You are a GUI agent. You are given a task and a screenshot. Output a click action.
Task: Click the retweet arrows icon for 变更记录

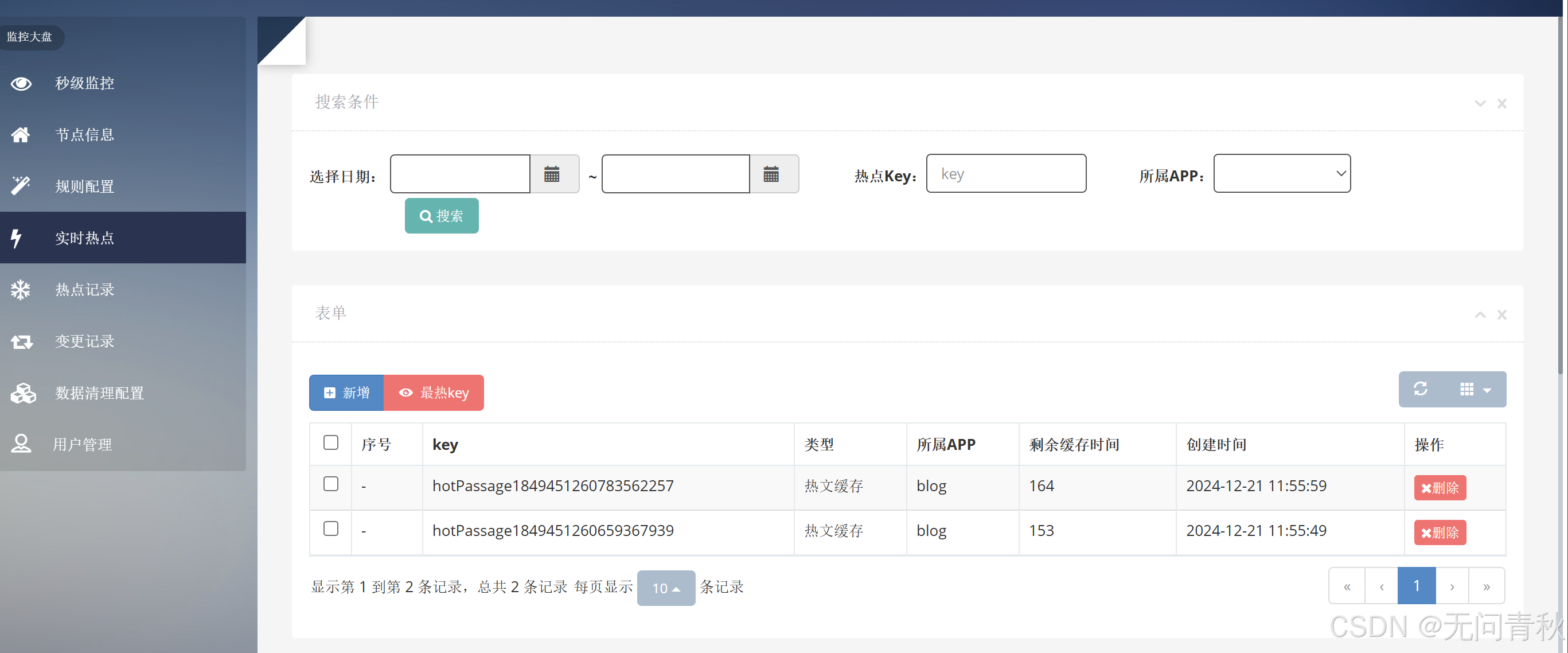(x=22, y=342)
